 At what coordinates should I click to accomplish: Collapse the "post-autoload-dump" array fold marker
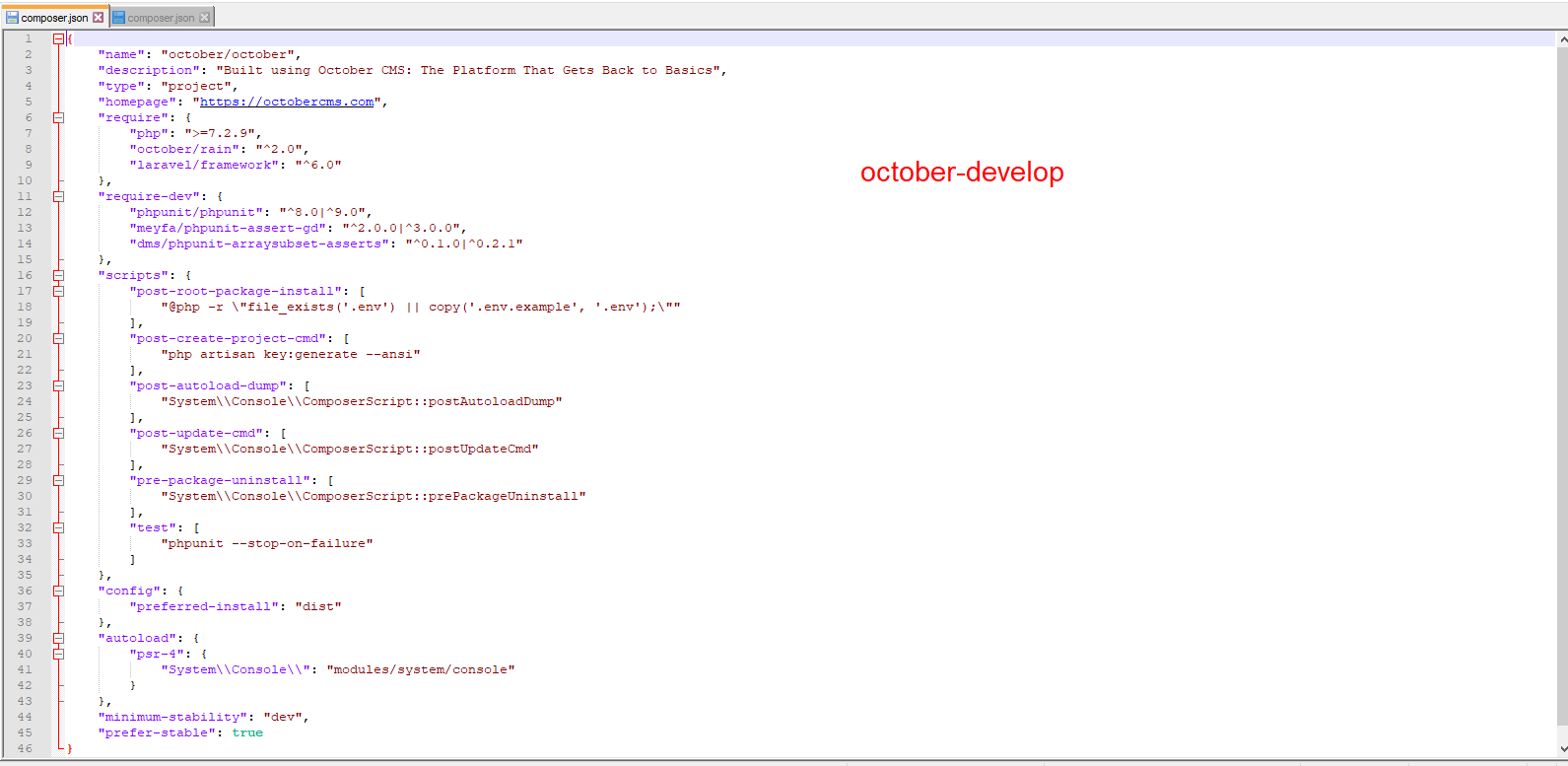[58, 385]
